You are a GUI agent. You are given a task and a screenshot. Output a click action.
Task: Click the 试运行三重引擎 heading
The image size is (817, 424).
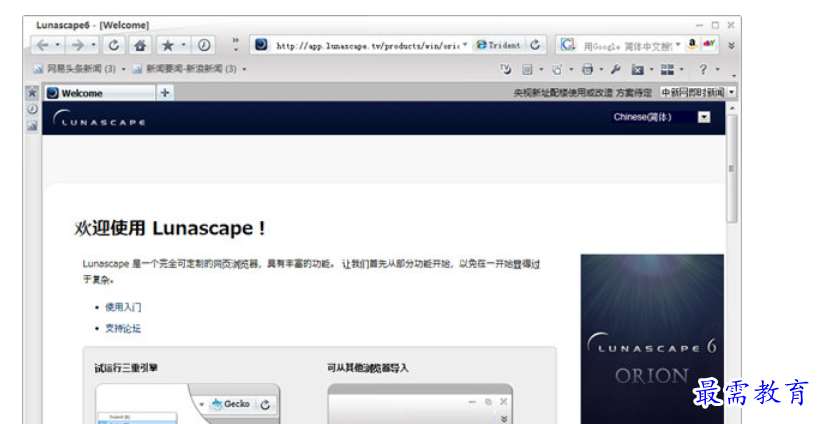click(x=126, y=368)
